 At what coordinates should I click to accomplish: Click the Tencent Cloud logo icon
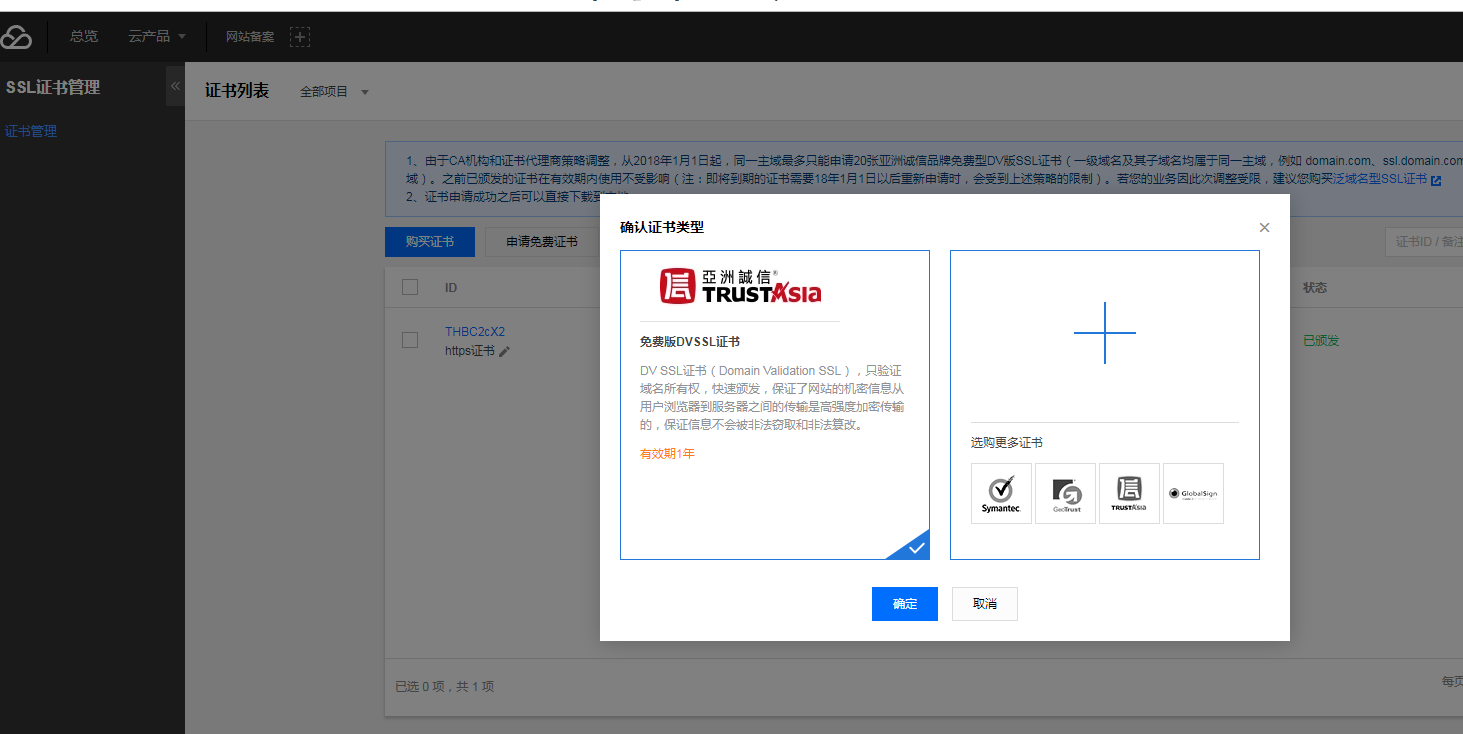tap(16, 37)
